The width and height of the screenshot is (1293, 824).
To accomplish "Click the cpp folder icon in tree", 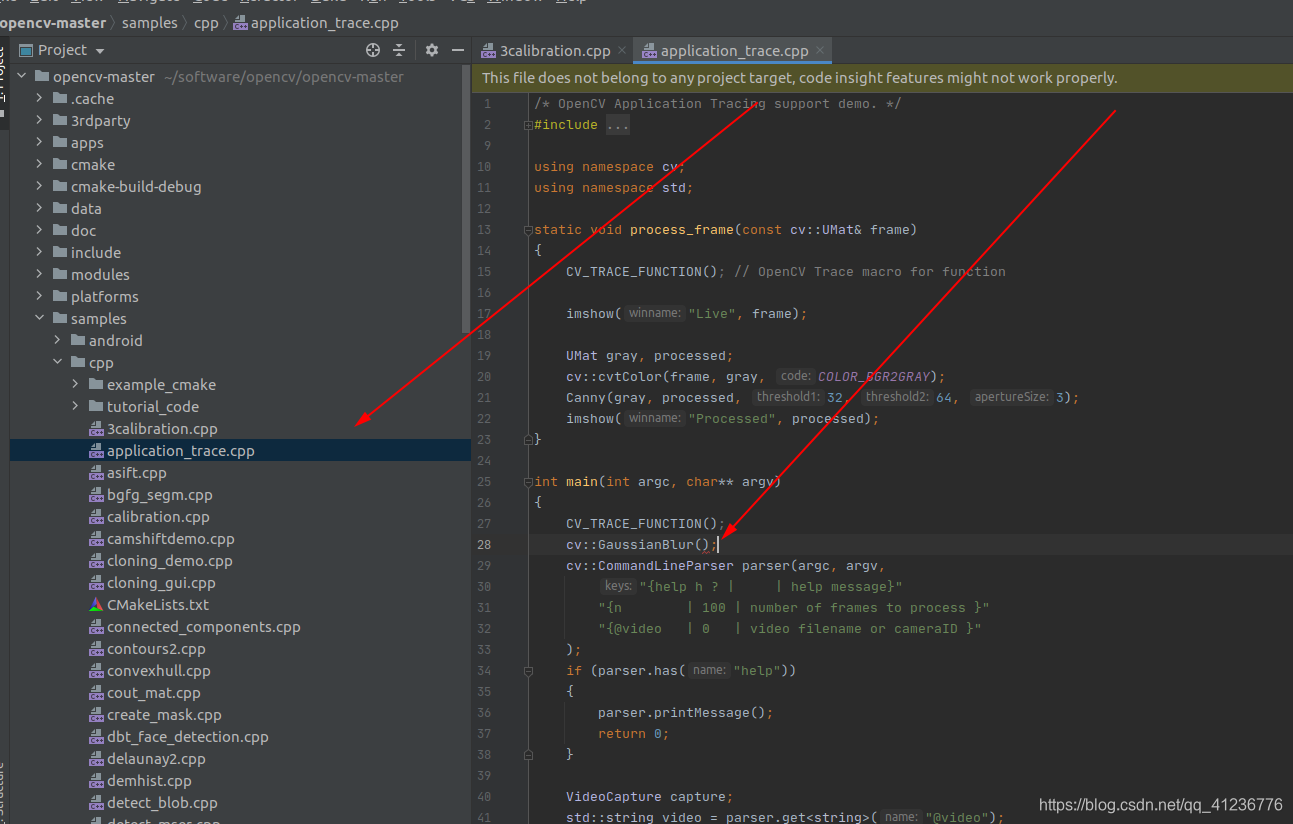I will point(78,363).
